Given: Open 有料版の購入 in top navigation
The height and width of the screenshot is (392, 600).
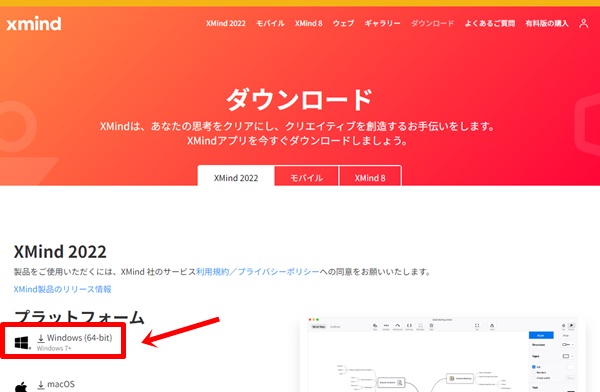Looking at the screenshot, I should point(547,23).
